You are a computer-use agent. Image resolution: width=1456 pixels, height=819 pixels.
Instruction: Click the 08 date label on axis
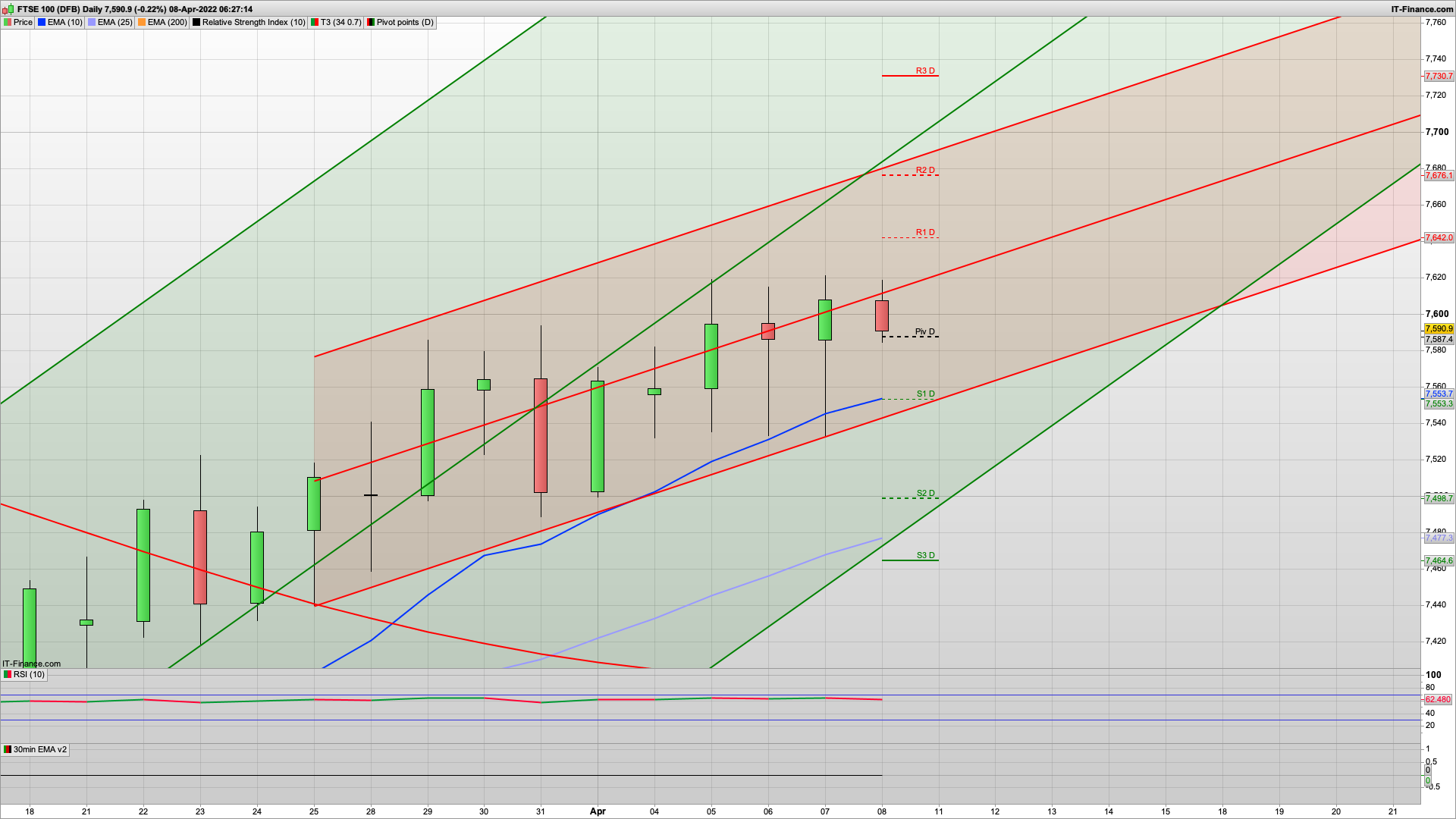point(882,811)
